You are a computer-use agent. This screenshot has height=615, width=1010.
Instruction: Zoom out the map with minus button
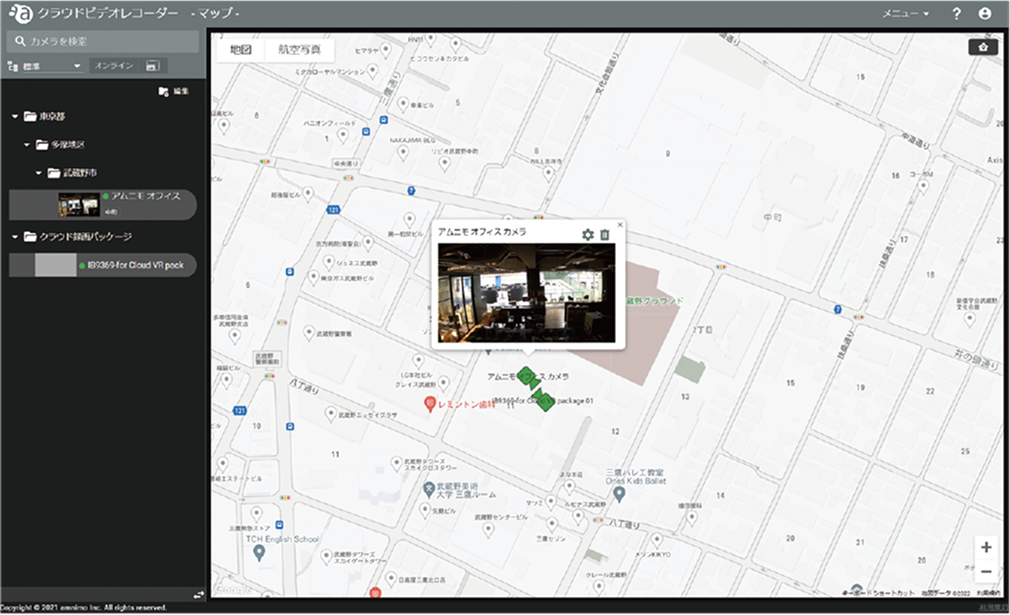pos(986,572)
